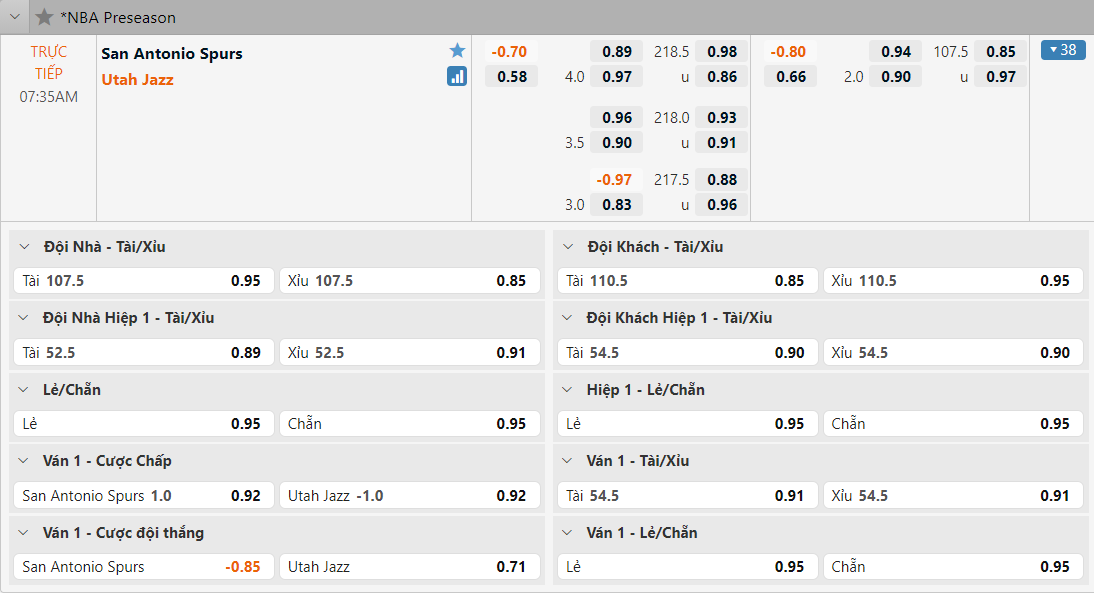This screenshot has height=593, width=1094.
Task: Select Xỉu 110.5 away team odds
Action: 953,281
